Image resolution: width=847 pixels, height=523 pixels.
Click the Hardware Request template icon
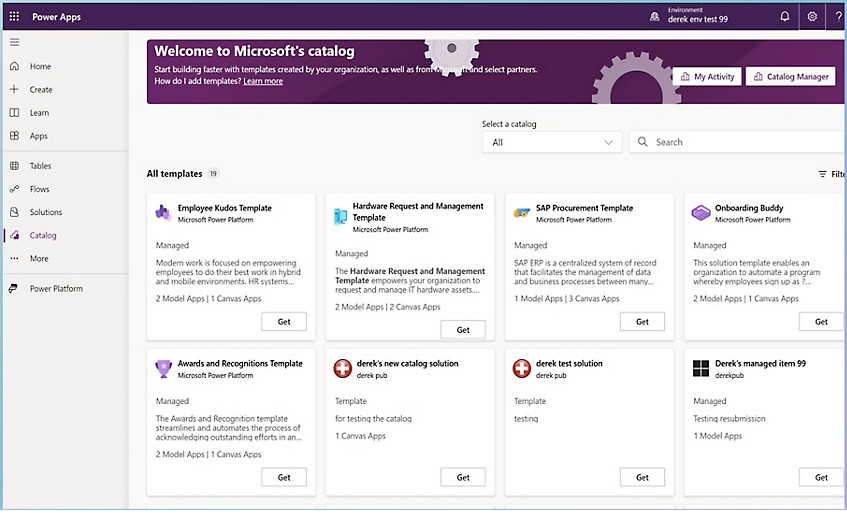point(340,216)
